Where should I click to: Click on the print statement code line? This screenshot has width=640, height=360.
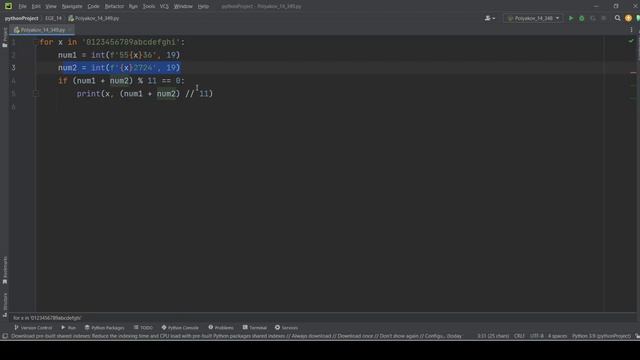[x=144, y=94]
